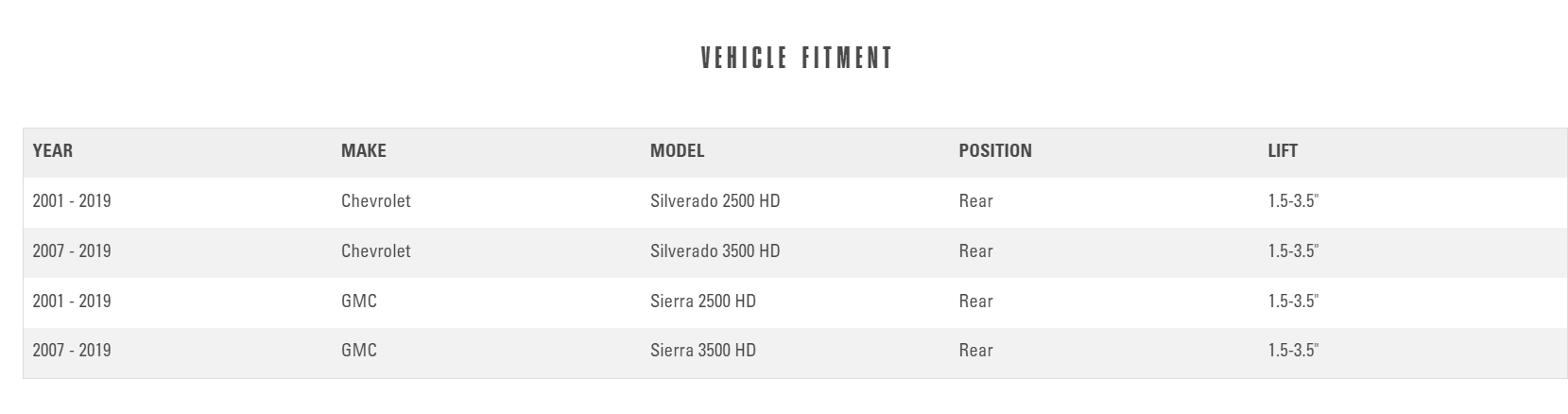Click the year range for Silverado 2500 HD
Screen dimensions: 1568x414
pyautogui.click(x=72, y=201)
